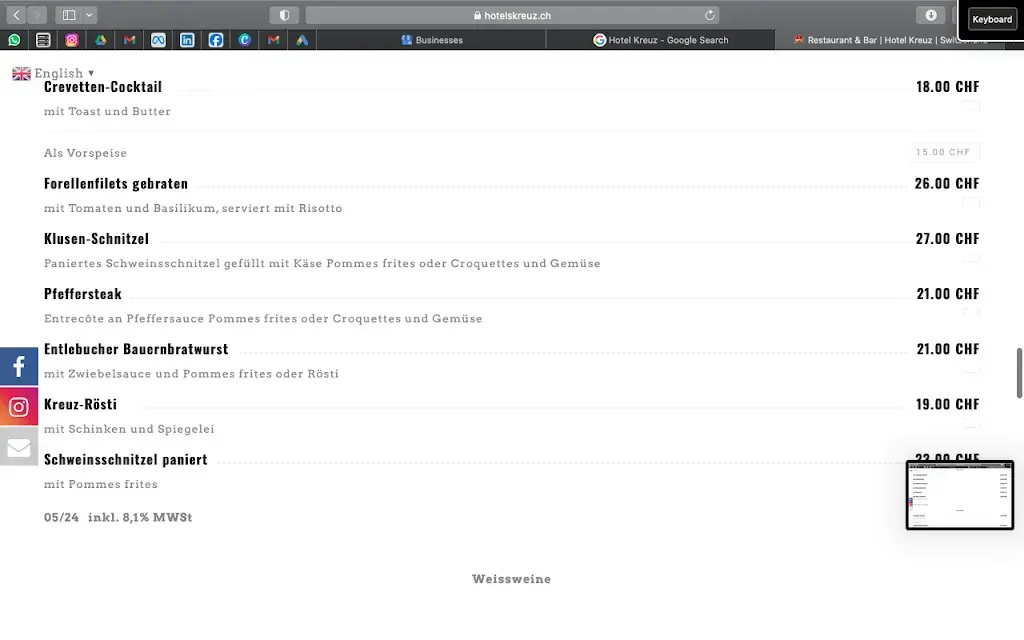Toggle the Safari sidebar

[x=69, y=15]
